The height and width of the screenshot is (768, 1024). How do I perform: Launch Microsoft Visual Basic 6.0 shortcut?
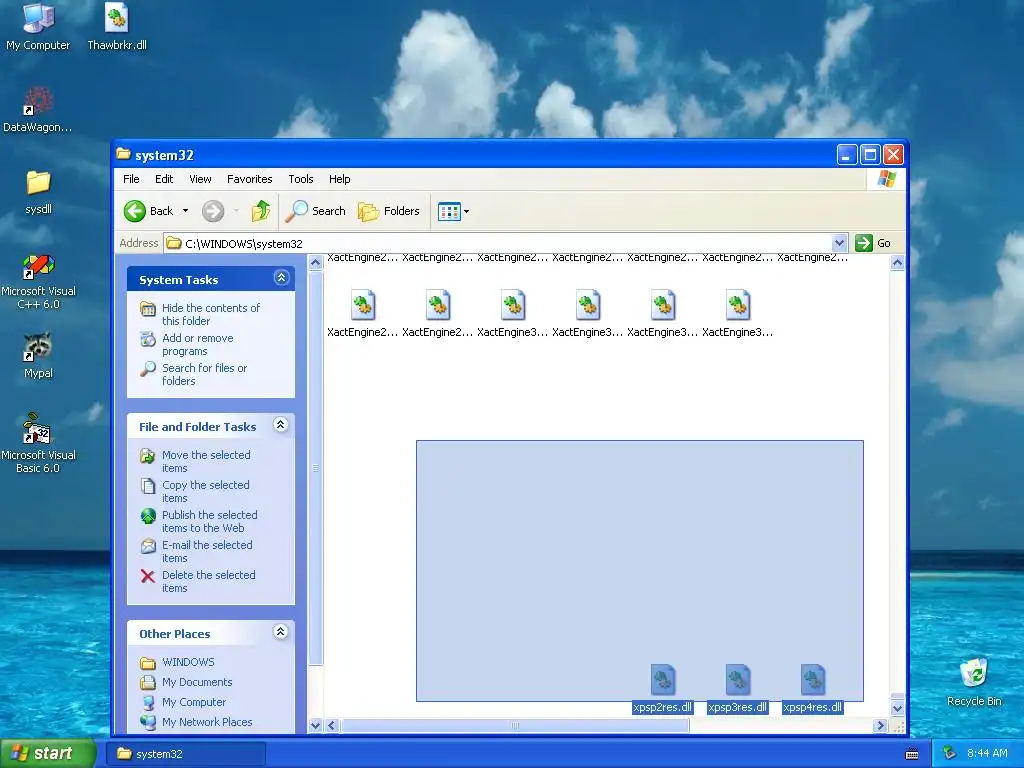click(x=38, y=444)
